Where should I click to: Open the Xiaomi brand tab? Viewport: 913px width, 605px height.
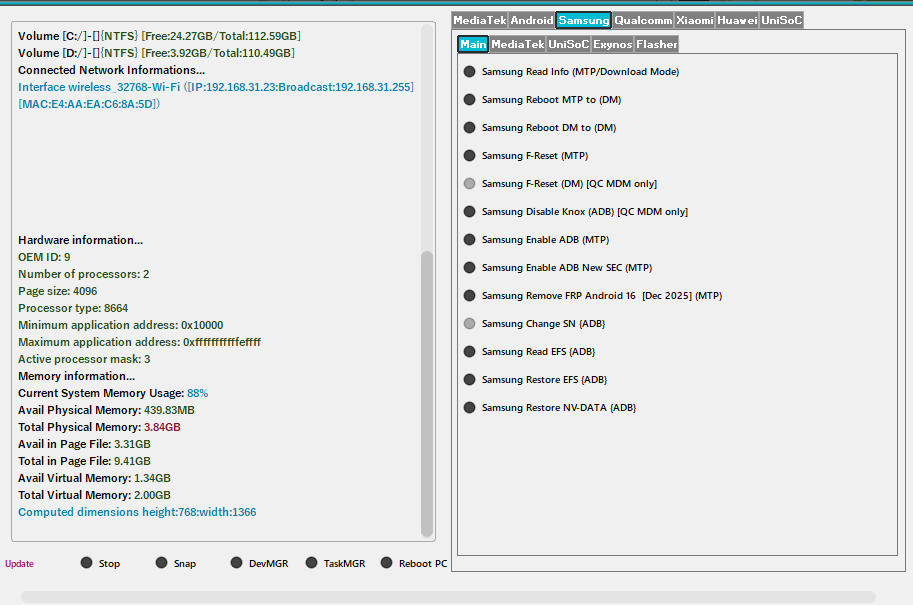tap(694, 20)
